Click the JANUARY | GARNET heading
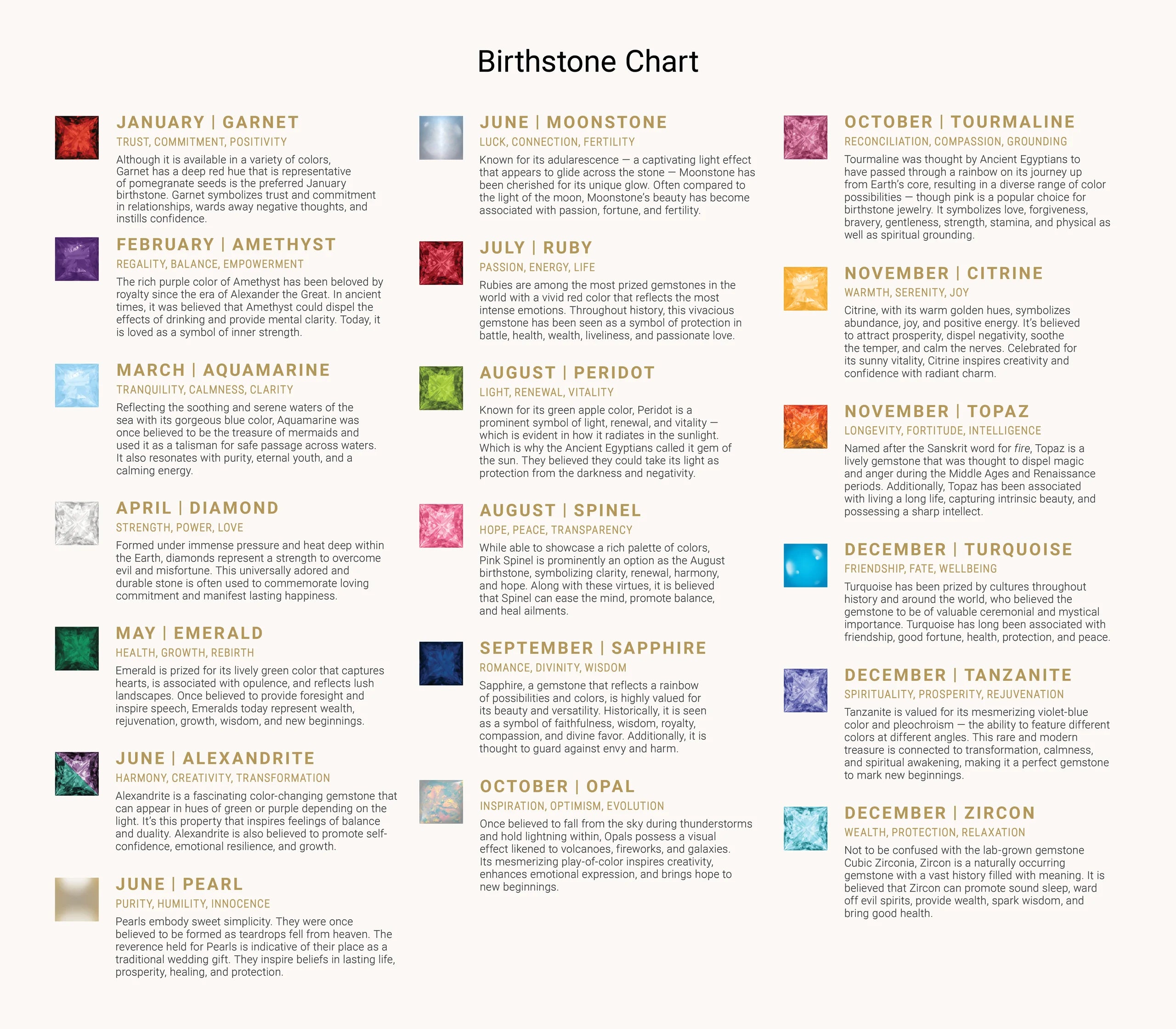This screenshot has width=1176, height=1029. pos(207,122)
